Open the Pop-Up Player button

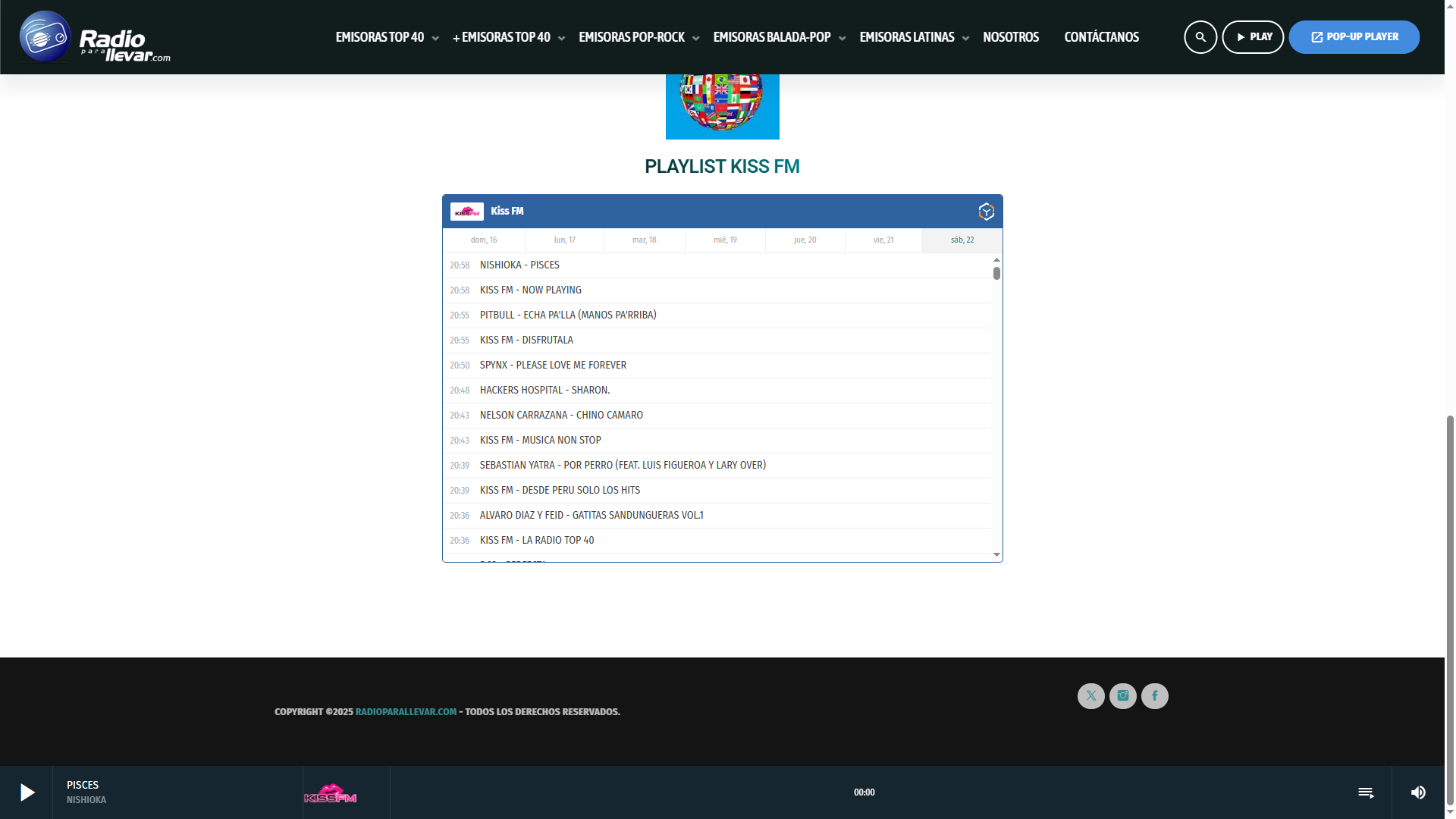click(x=1354, y=37)
